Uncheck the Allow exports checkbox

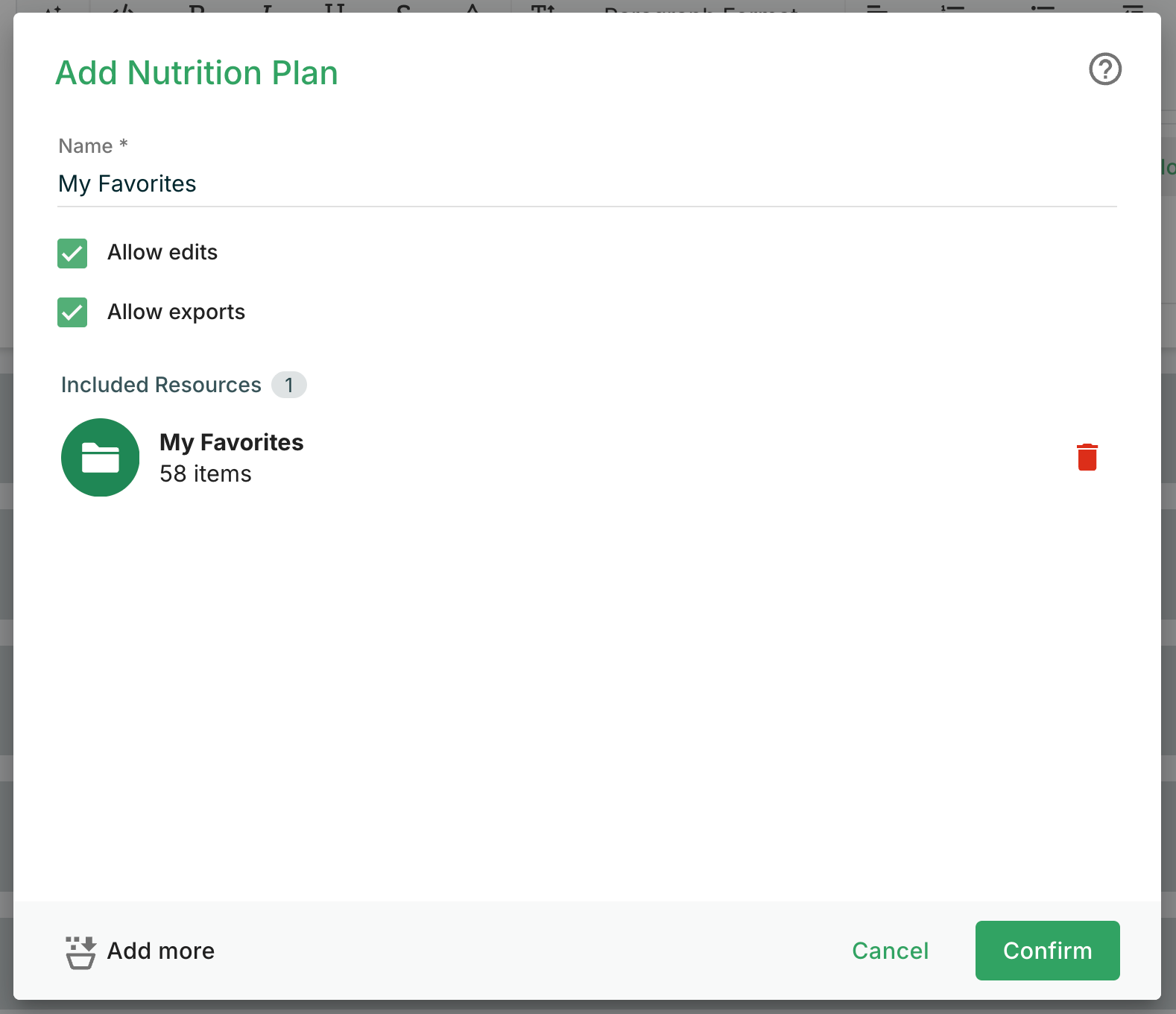point(72,312)
